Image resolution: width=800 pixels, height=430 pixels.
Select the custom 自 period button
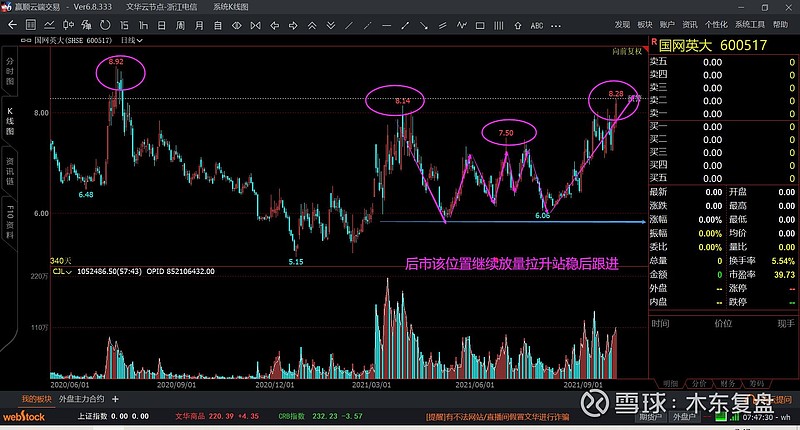pos(218,25)
